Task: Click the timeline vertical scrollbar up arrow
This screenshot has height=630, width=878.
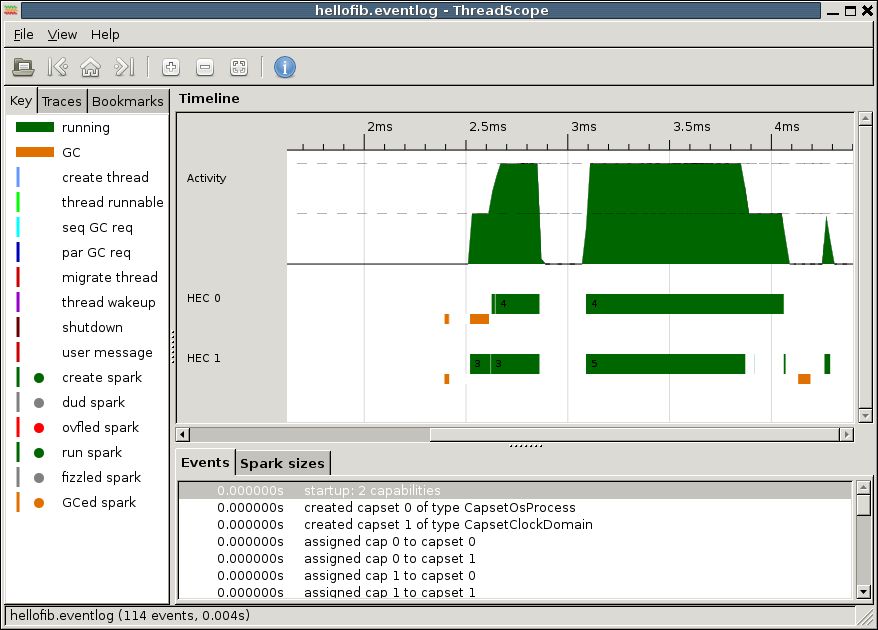Action: [x=865, y=119]
